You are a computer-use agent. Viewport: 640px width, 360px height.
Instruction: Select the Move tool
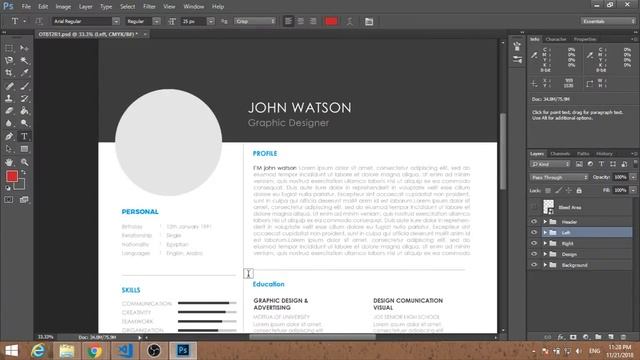[24, 48]
